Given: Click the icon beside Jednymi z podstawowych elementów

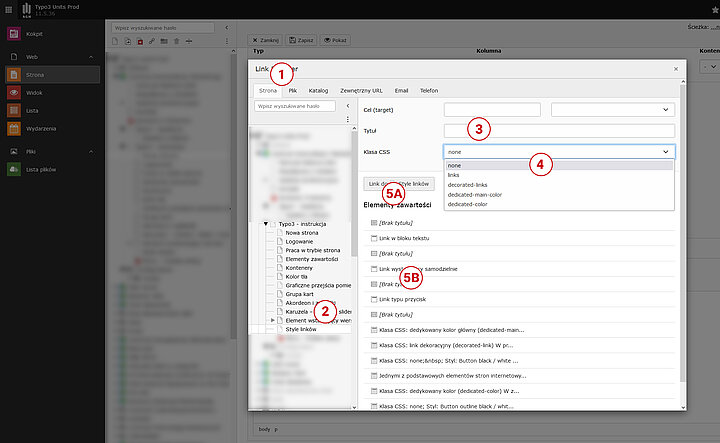Looking at the screenshot, I should [374, 376].
